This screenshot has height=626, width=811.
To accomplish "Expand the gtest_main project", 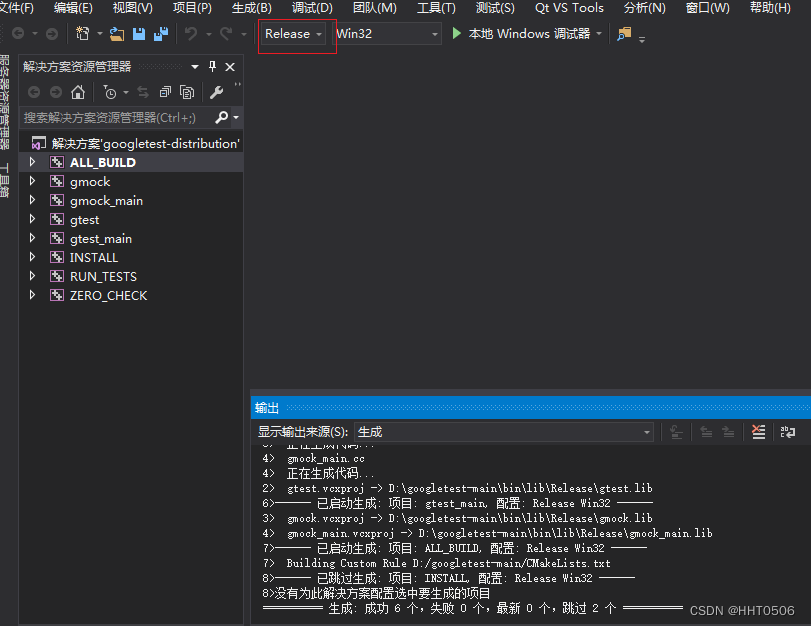I will coord(32,238).
